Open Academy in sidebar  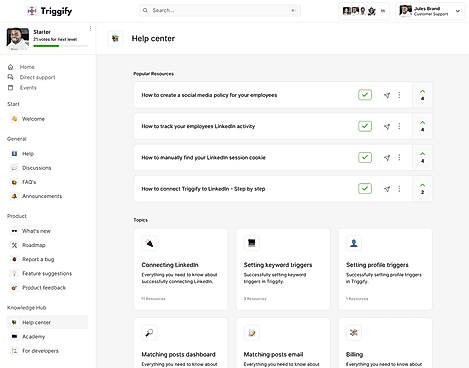point(33,337)
